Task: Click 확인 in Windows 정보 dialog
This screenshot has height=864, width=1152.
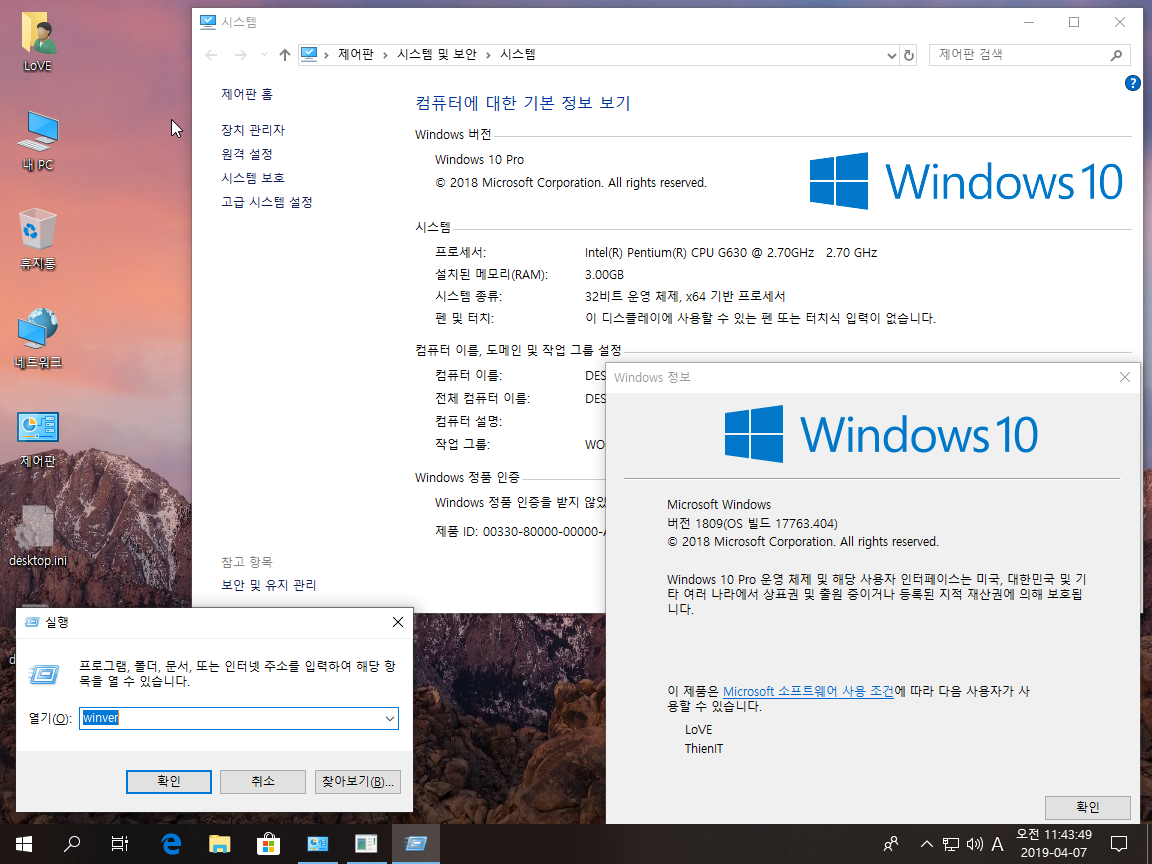Action: (1087, 807)
